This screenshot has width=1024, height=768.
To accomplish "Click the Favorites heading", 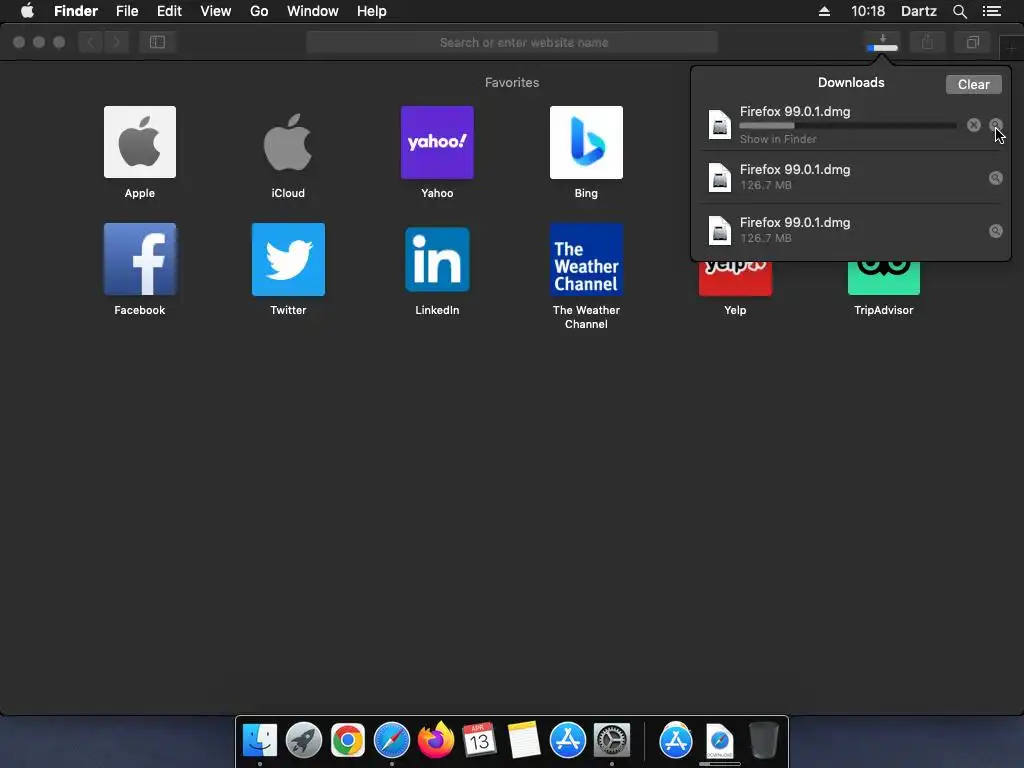I will coord(512,82).
